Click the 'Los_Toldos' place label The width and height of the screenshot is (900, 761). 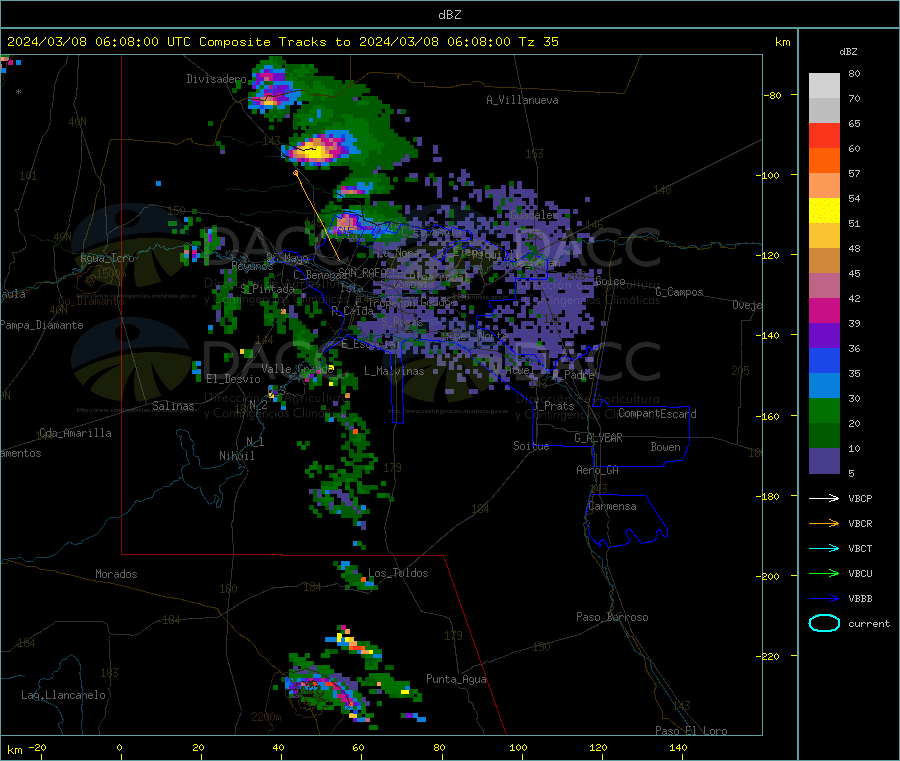[398, 573]
